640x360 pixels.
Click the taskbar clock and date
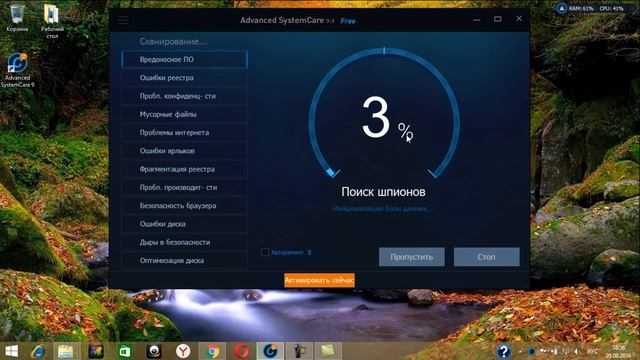click(619, 351)
